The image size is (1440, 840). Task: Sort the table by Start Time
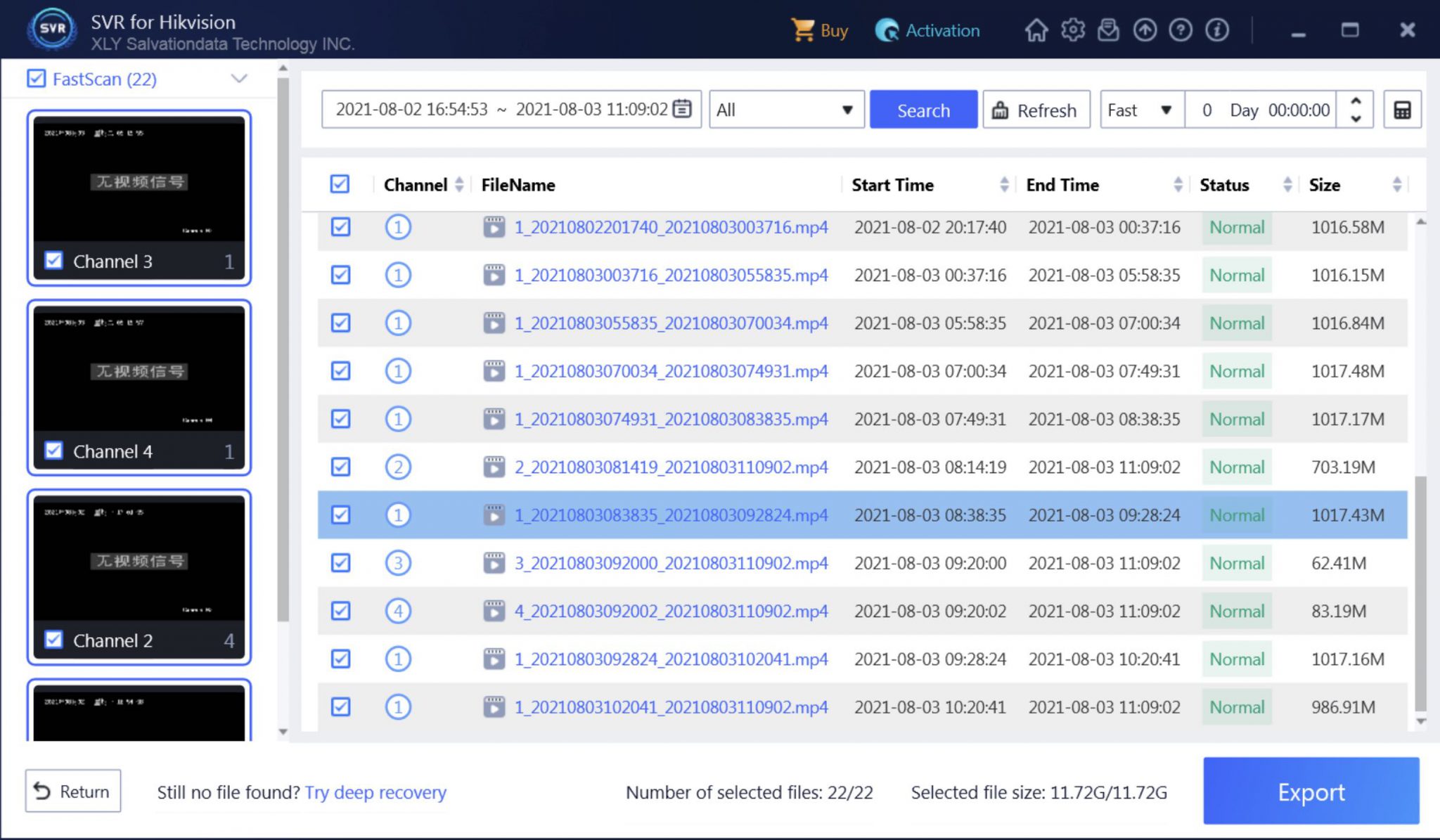tap(1003, 184)
